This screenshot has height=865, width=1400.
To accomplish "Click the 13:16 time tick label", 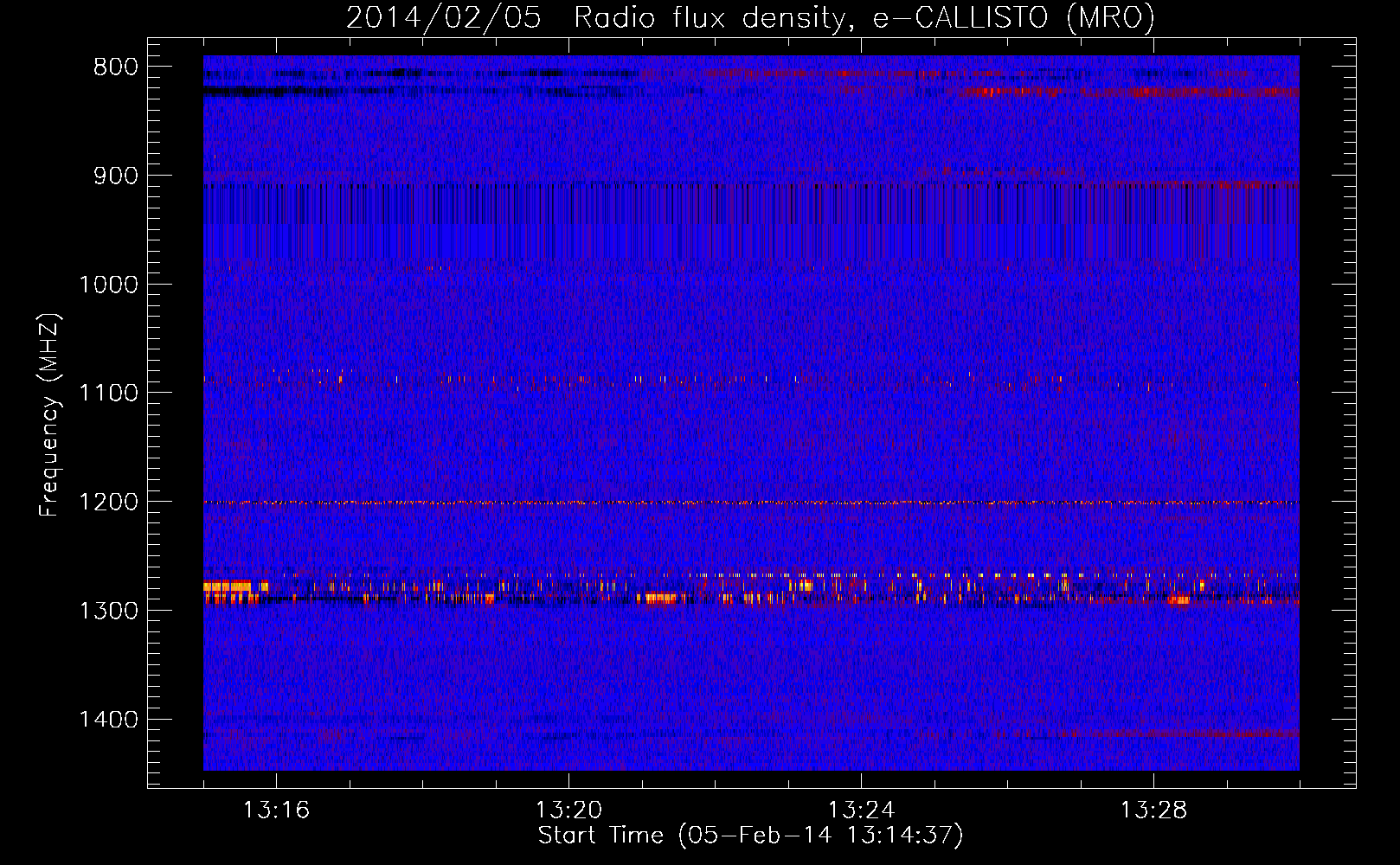I will (x=276, y=811).
